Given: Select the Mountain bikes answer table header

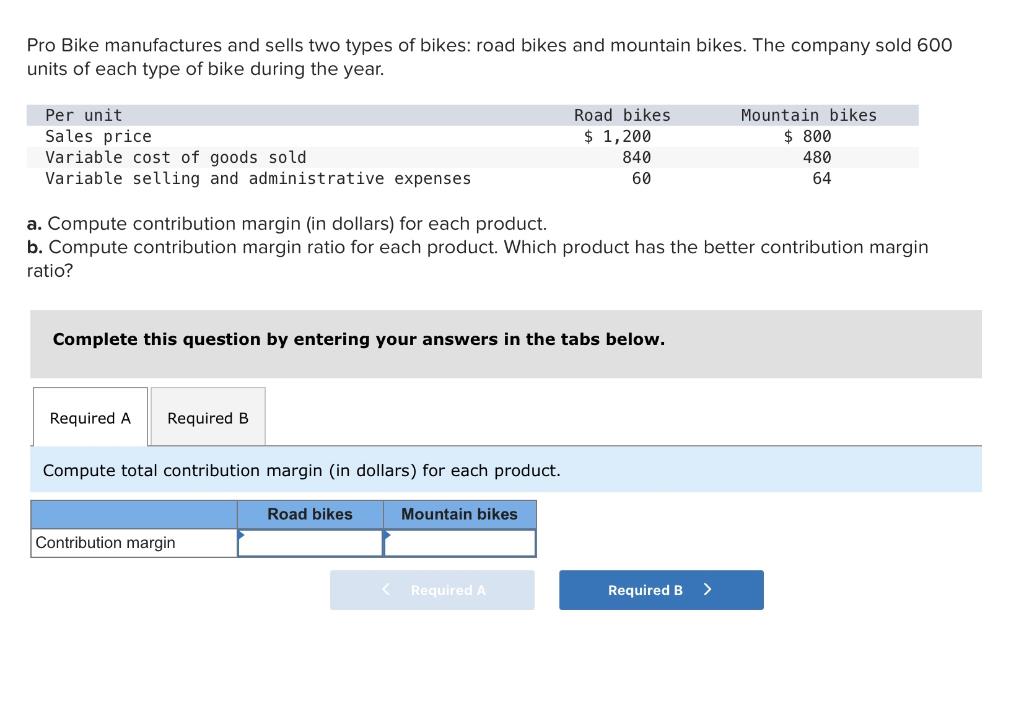Looking at the screenshot, I should (459, 514).
